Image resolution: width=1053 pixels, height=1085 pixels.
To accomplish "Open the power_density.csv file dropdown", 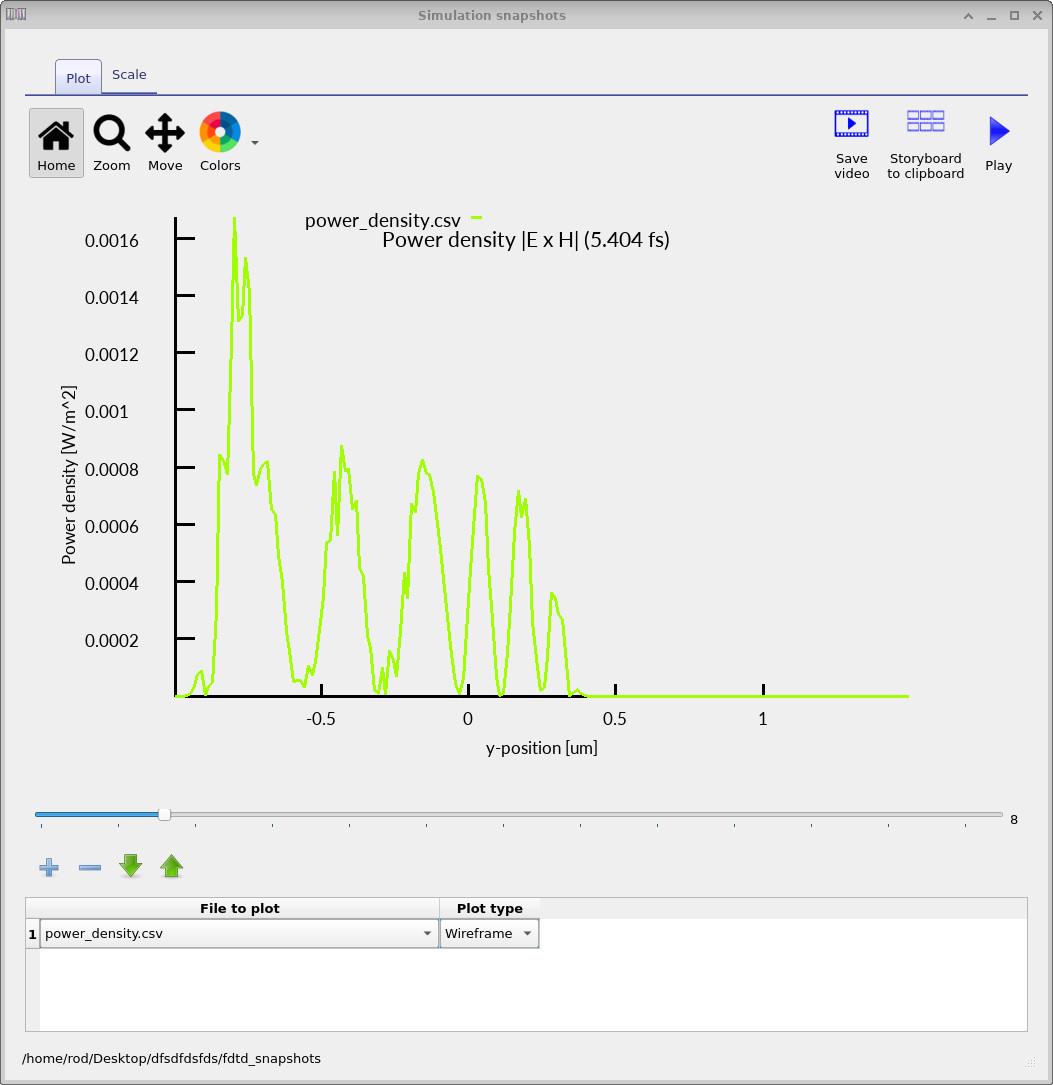I will pyautogui.click(x=239, y=933).
